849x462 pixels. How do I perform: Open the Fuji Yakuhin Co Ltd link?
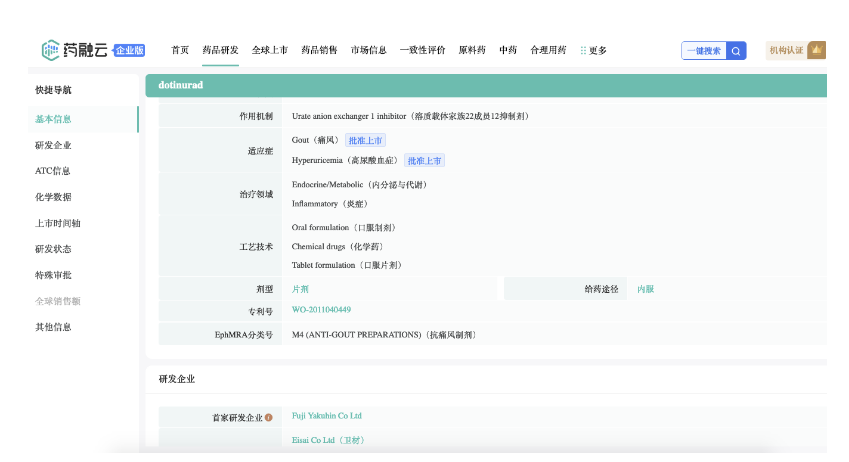(326, 416)
